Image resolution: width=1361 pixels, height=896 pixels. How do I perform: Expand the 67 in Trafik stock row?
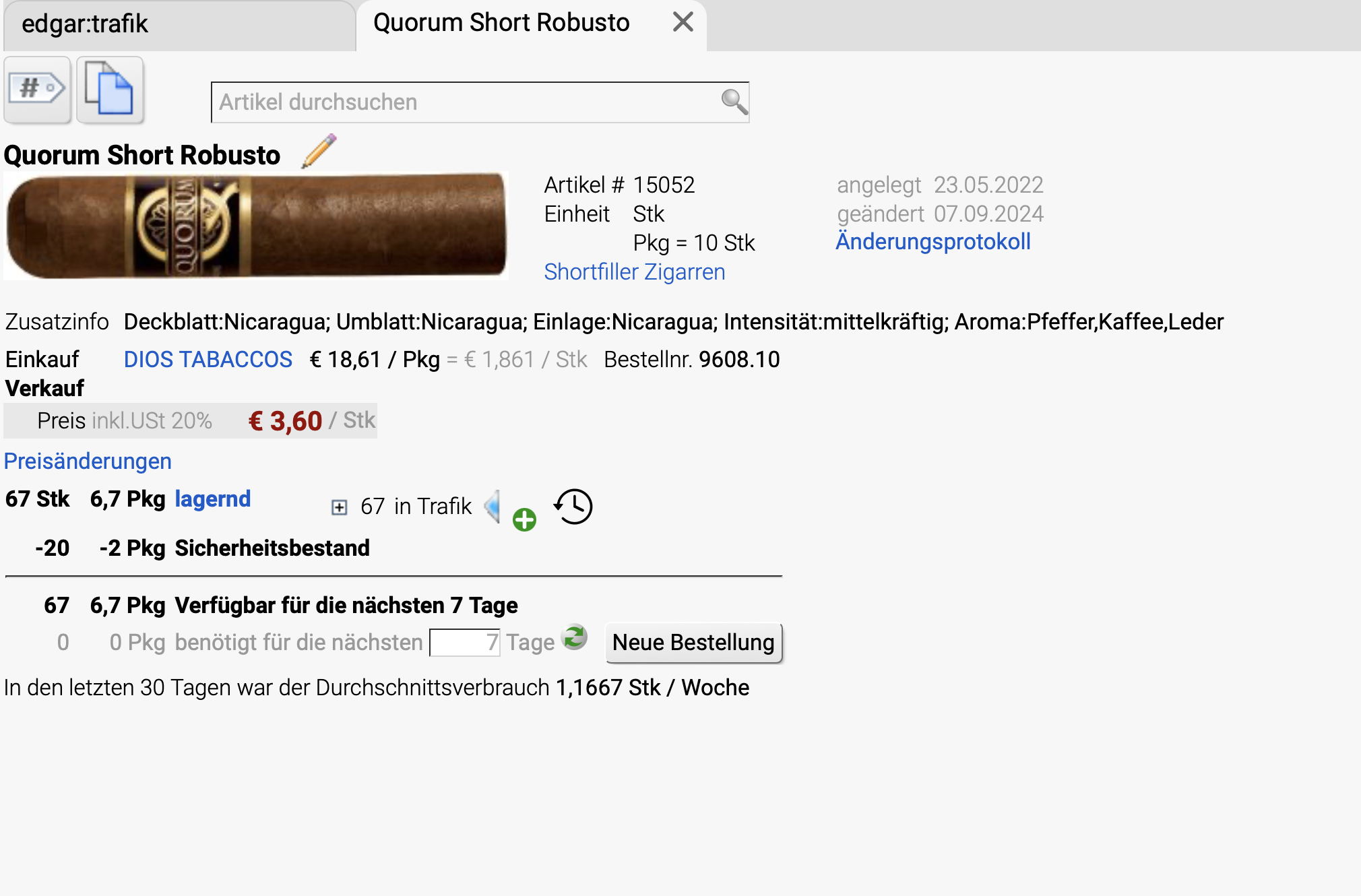[340, 507]
